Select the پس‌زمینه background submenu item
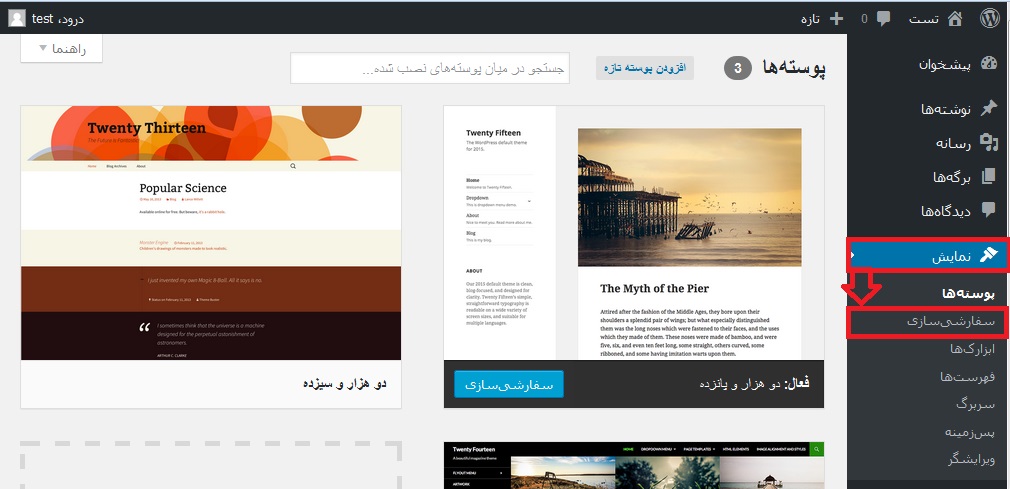Viewport: 1010px width, 489px height. (x=970, y=432)
